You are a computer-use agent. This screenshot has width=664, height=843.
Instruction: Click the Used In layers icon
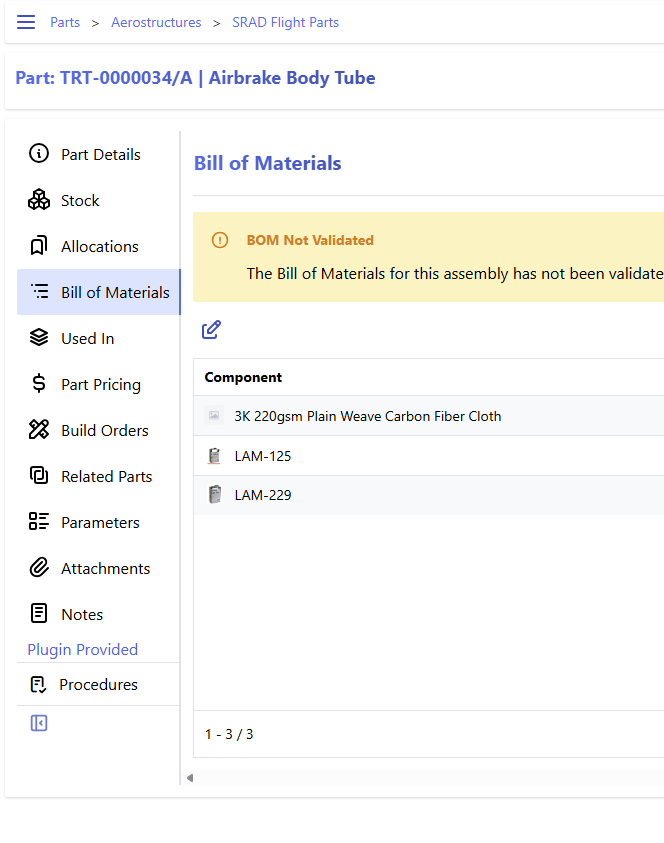[39, 338]
